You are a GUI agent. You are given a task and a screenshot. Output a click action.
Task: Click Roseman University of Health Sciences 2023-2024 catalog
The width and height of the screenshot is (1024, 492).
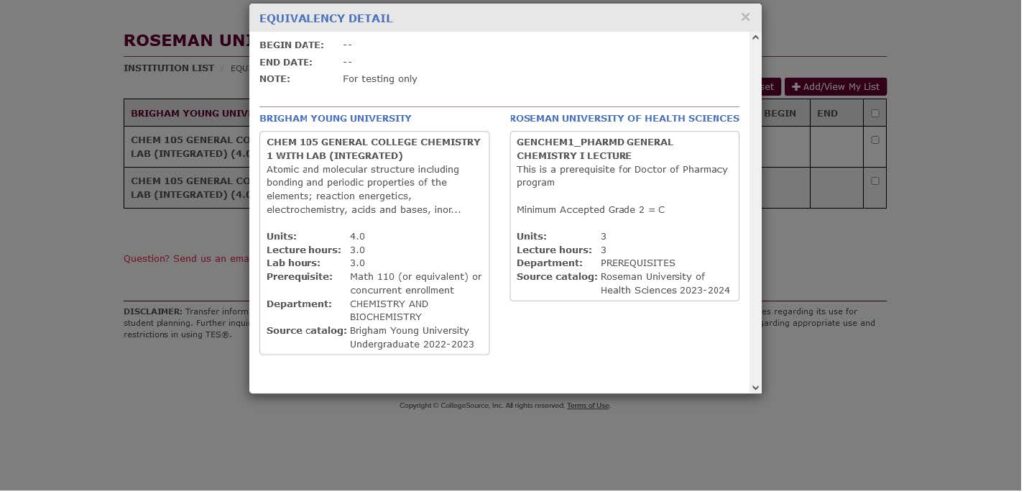[x=665, y=284]
